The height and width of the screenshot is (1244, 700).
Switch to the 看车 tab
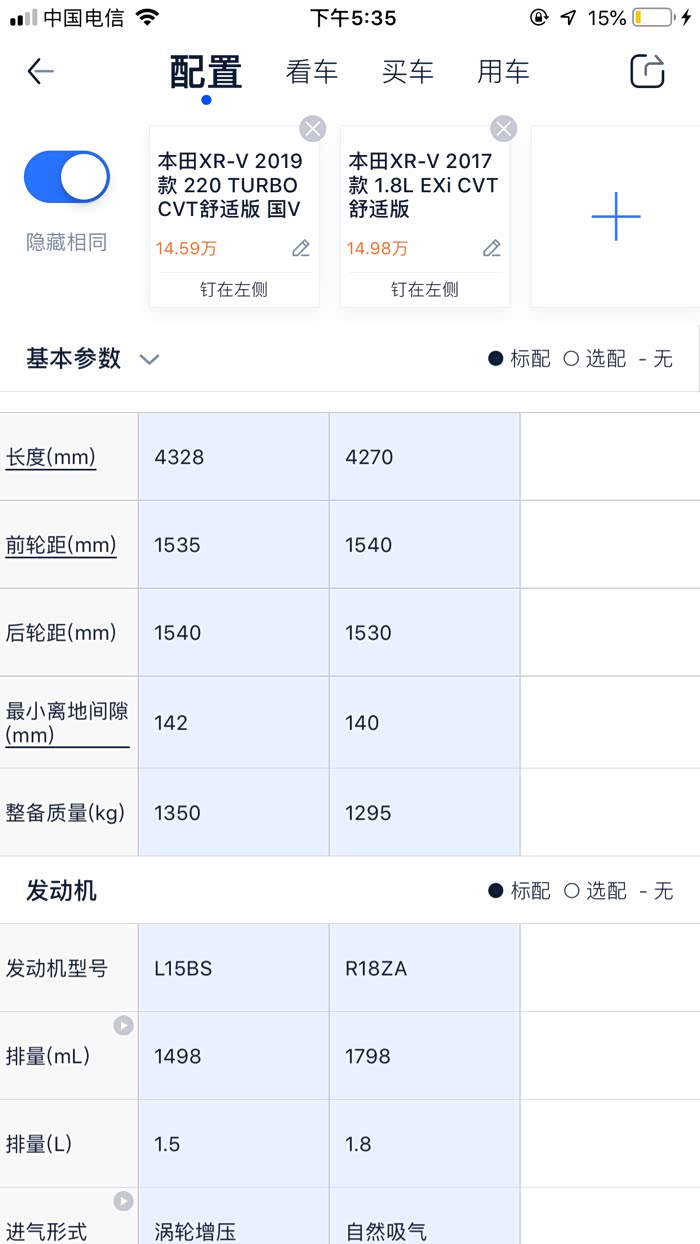[312, 72]
